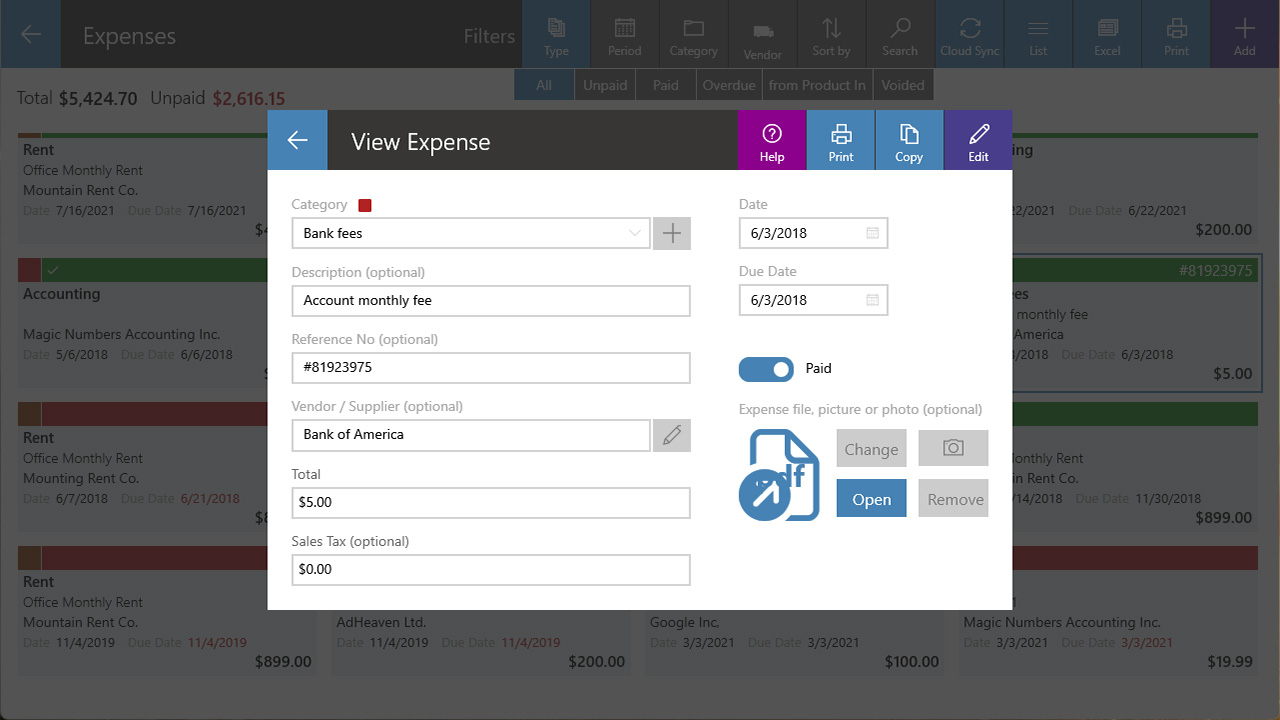Viewport: 1280px width, 720px height.
Task: Open the Due Date calendar picker
Action: (x=872, y=300)
